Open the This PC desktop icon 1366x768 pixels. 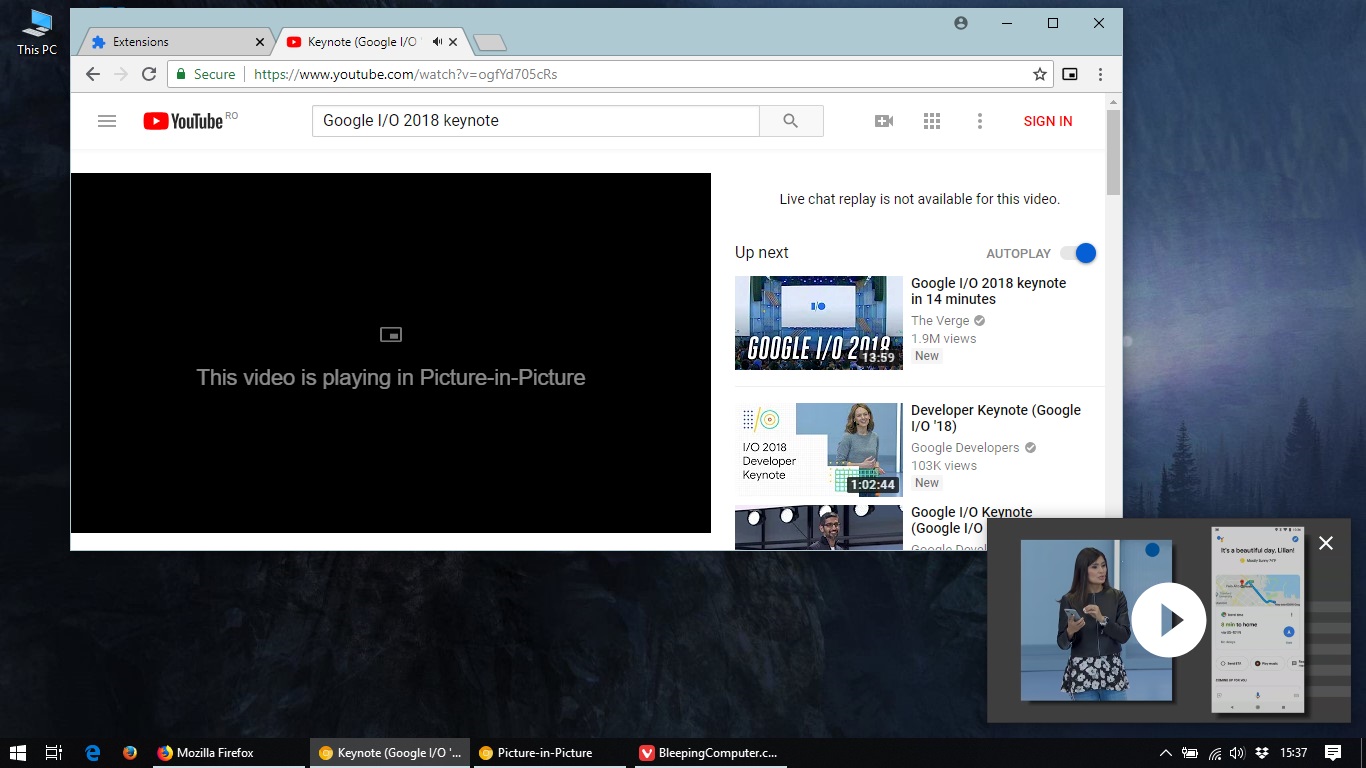coord(37,32)
